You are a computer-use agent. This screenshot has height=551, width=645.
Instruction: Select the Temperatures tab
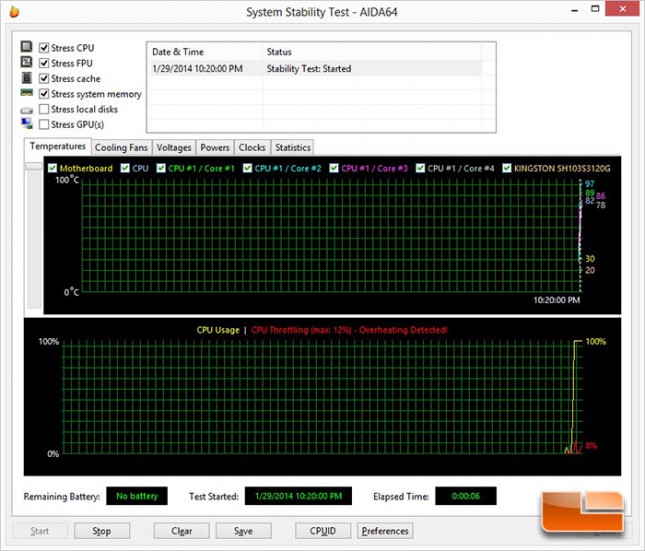(58, 146)
